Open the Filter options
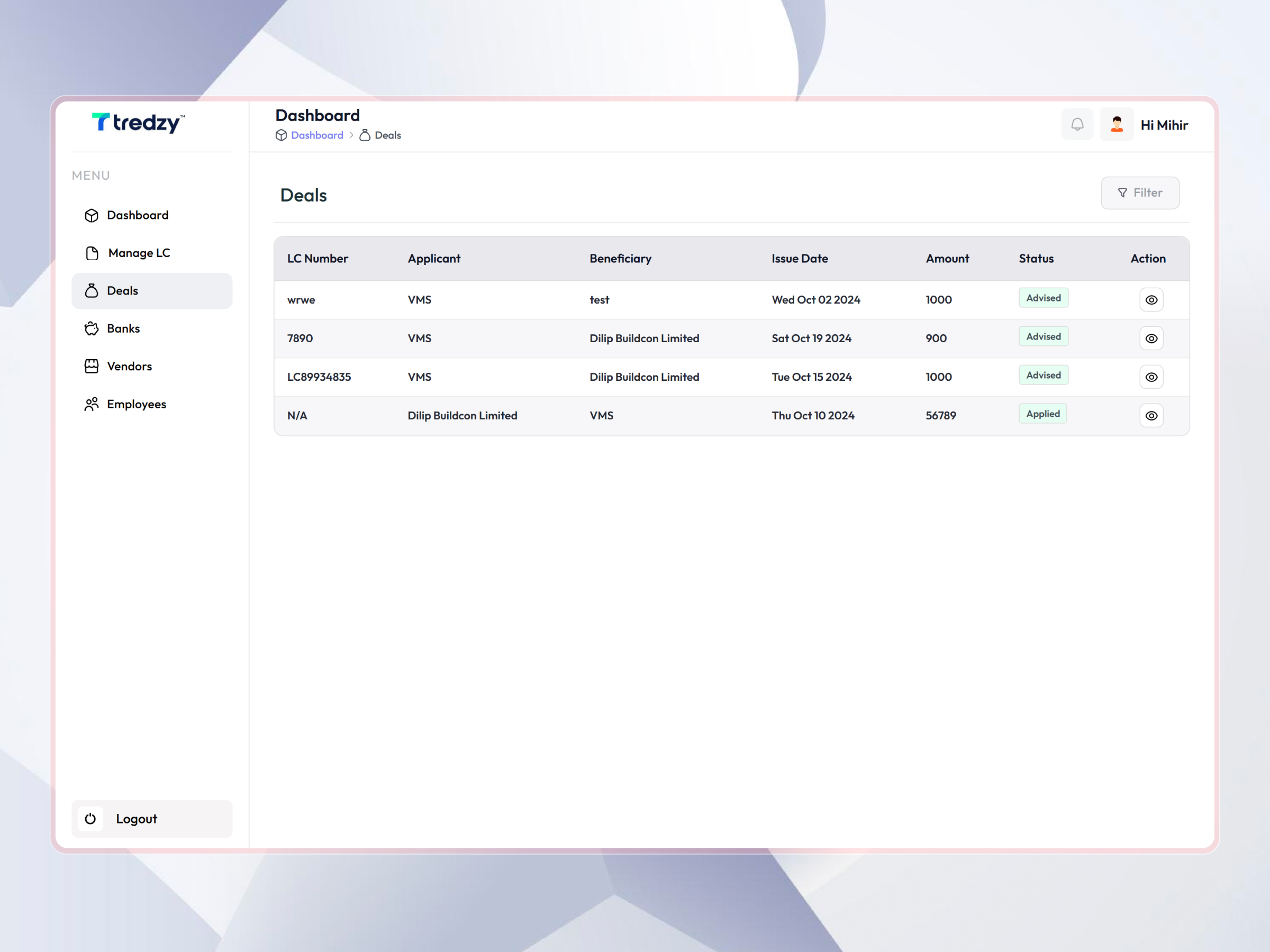This screenshot has height=952, width=1270. 1140,192
